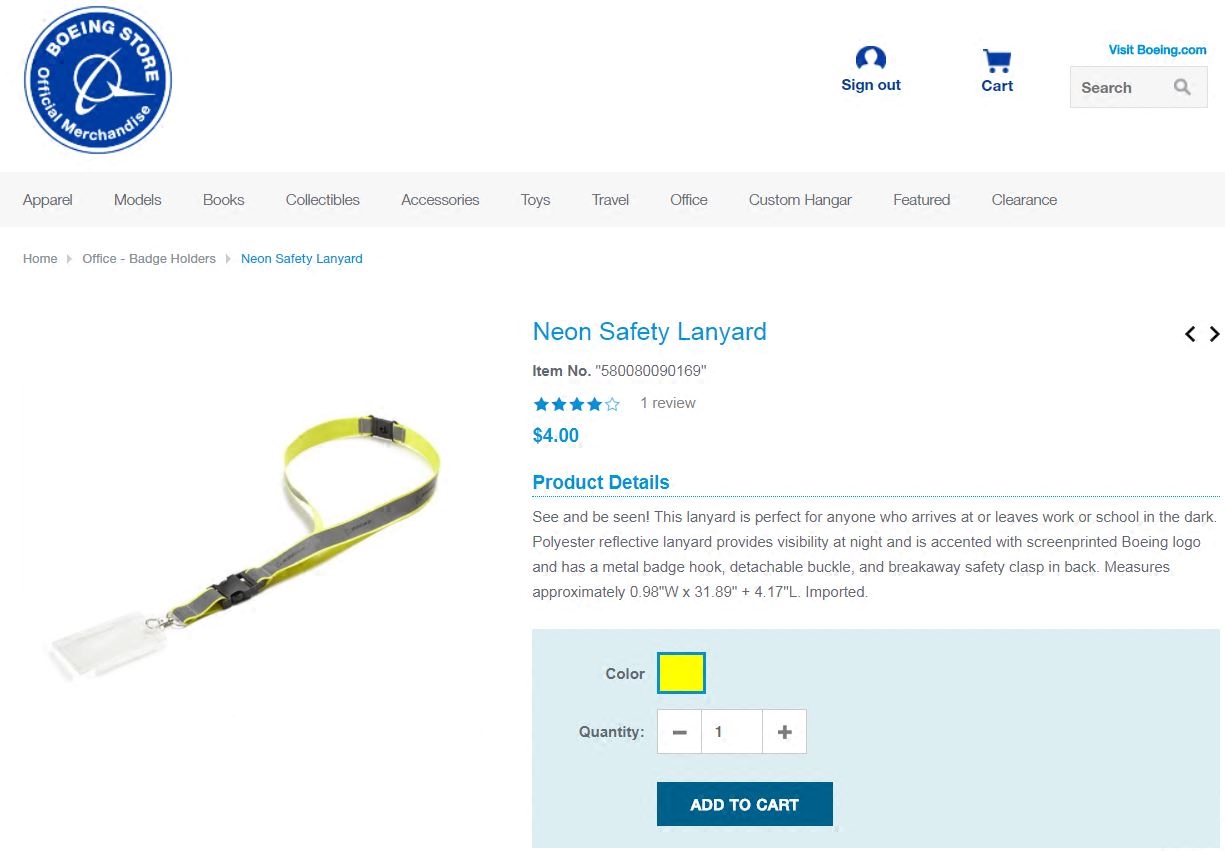Select the yellow color swatch
Image resolution: width=1225 pixels, height=851 pixels.
(x=681, y=673)
